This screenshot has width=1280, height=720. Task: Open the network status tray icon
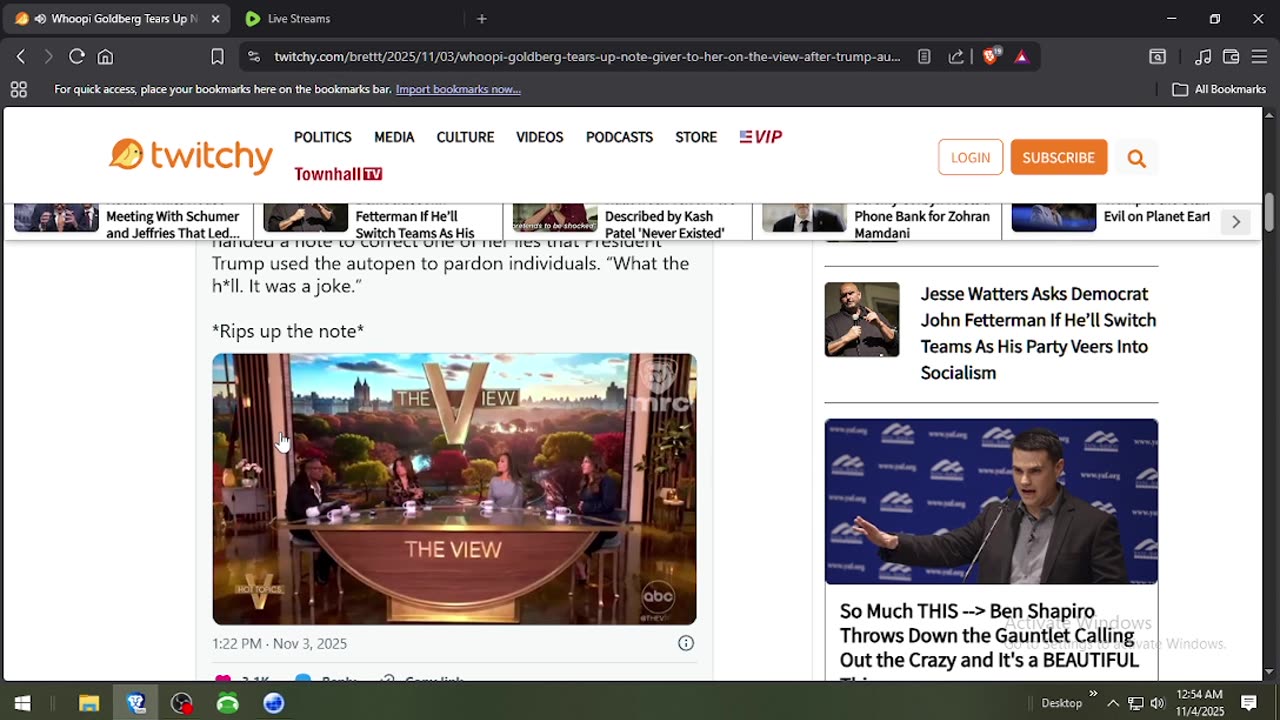1135,703
